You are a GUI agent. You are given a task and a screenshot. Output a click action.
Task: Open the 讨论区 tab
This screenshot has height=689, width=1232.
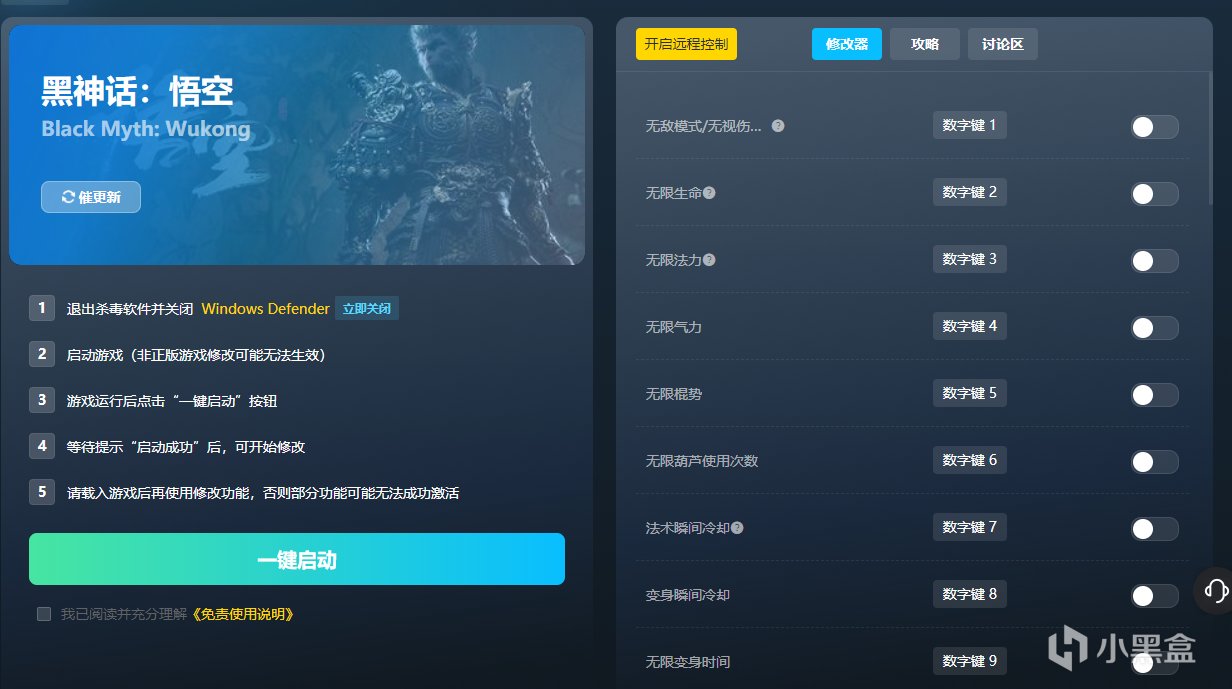(x=1002, y=44)
